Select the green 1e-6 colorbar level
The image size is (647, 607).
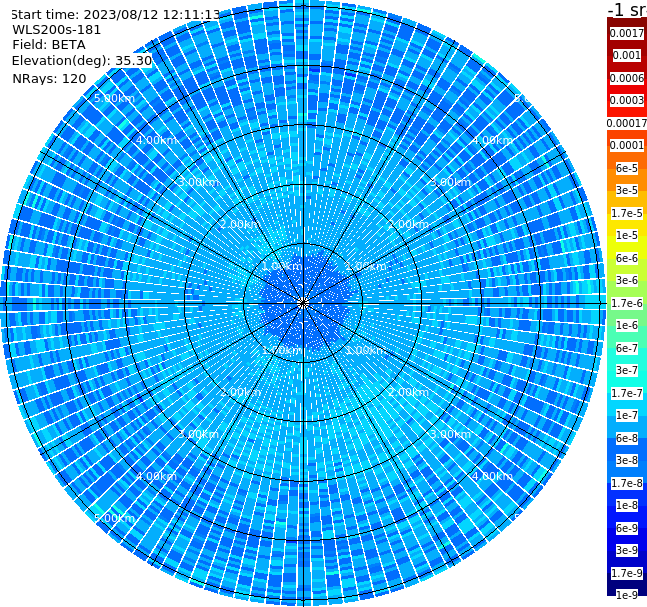click(x=627, y=326)
